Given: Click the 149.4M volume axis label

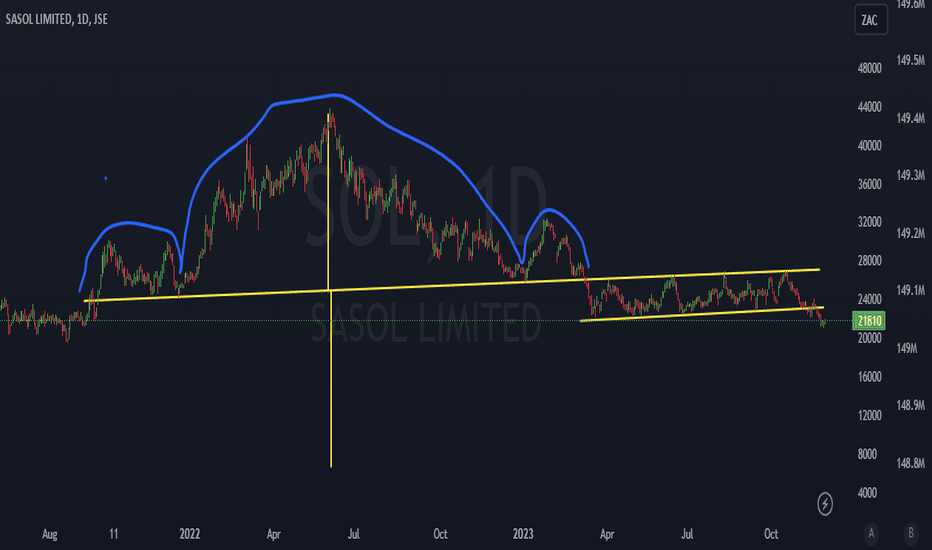Looking at the screenshot, I should pos(911,118).
